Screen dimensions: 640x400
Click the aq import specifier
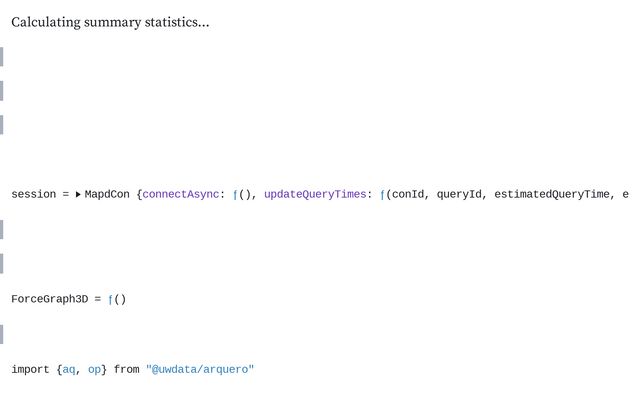[x=69, y=370]
